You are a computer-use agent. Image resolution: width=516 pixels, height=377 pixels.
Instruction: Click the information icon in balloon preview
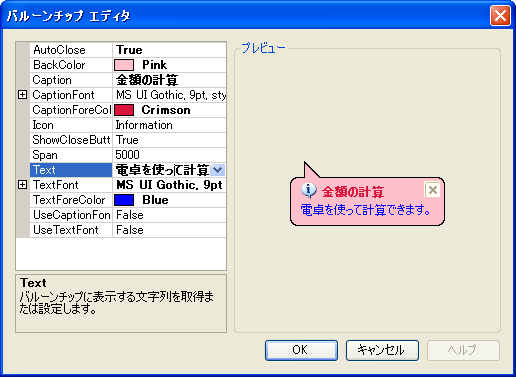coord(309,191)
